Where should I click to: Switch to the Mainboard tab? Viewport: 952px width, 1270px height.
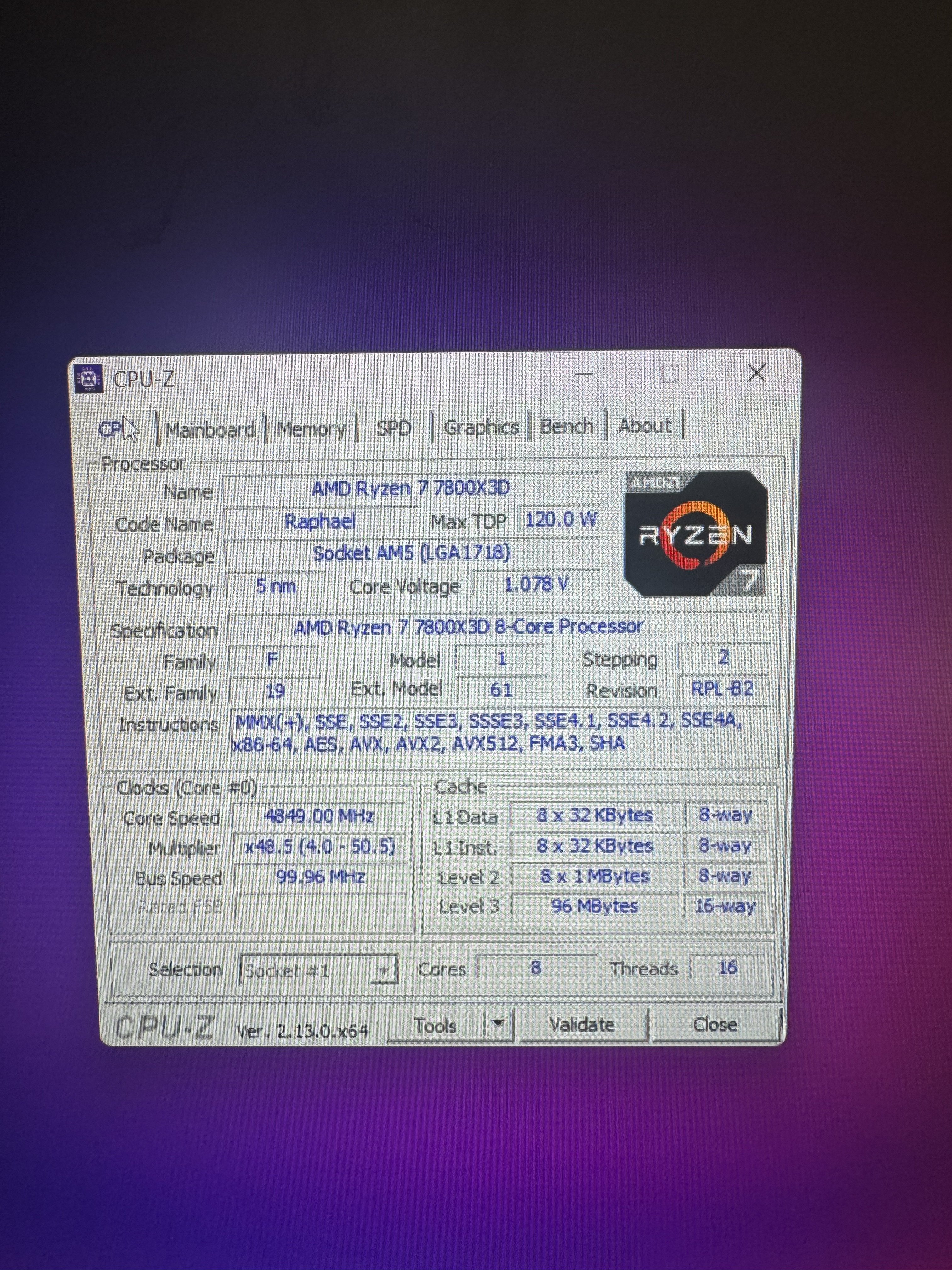pos(210,429)
